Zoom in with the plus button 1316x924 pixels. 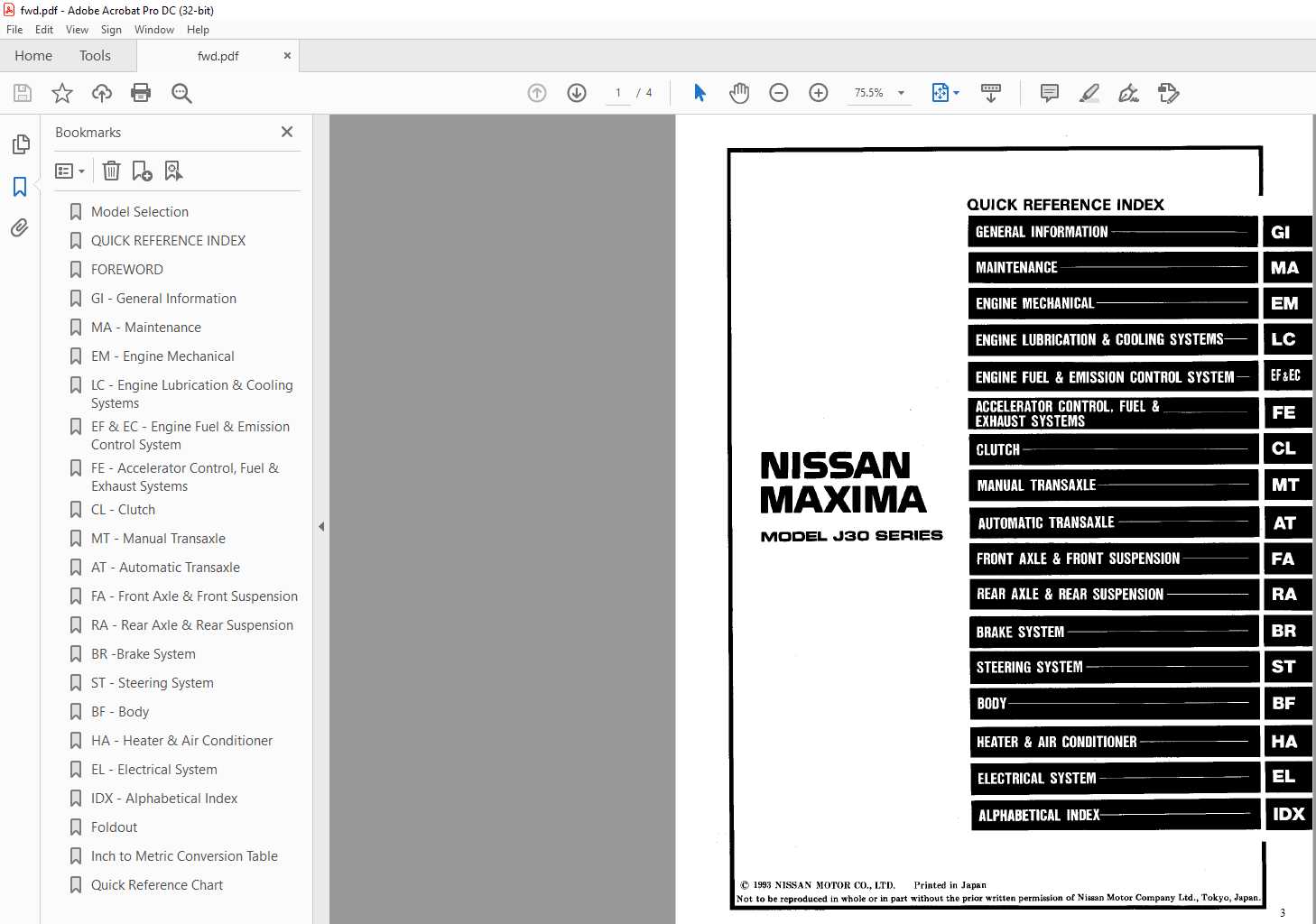(819, 93)
